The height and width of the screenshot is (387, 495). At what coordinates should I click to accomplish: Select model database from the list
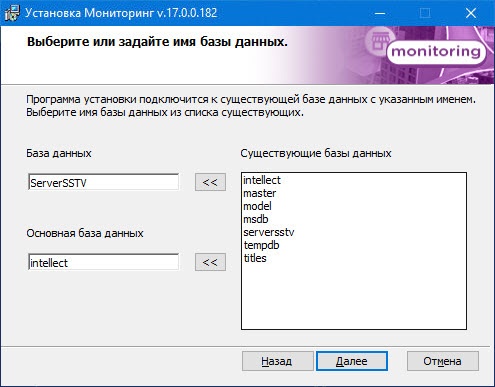(257, 206)
